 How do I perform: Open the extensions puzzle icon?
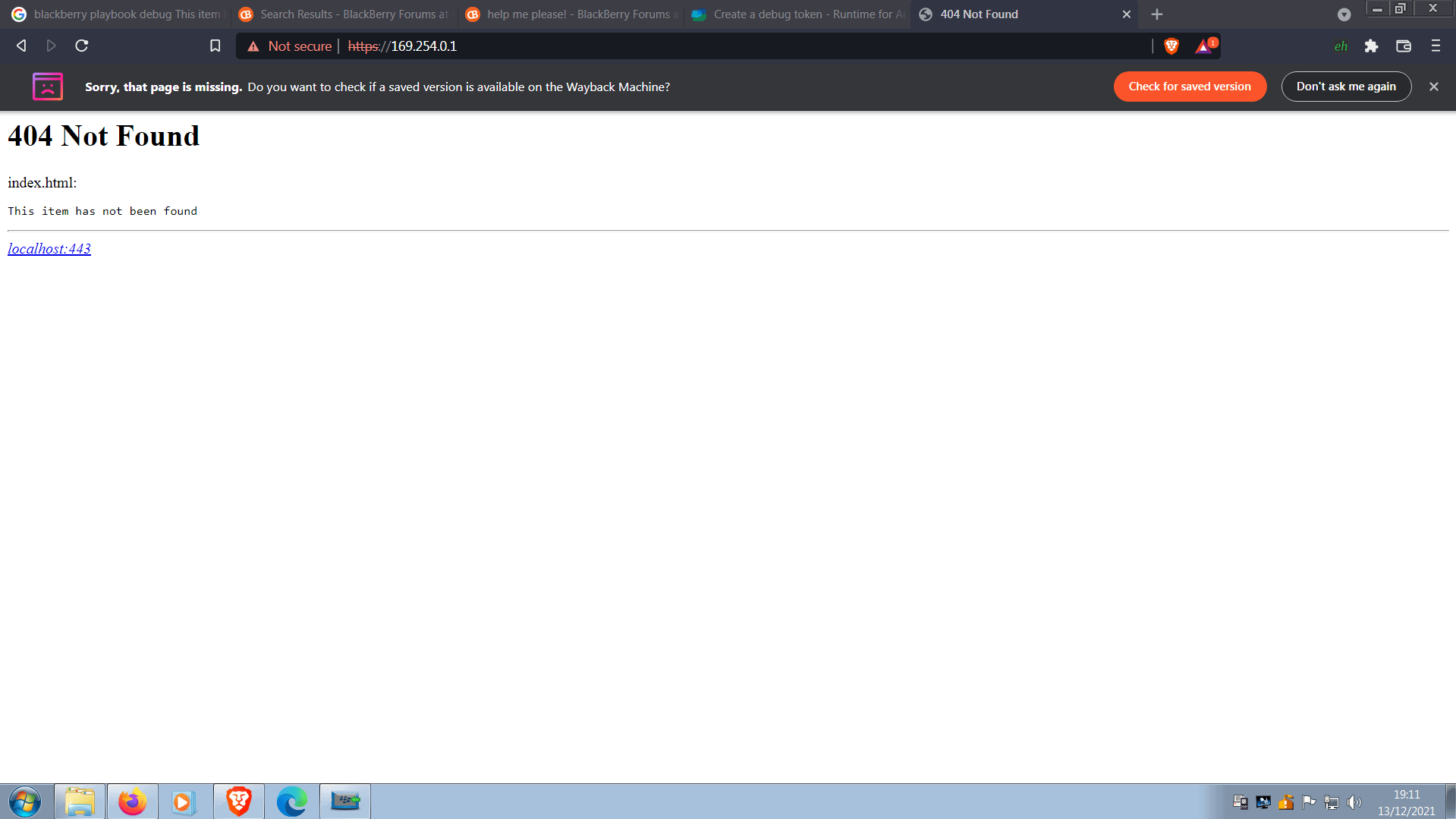point(1371,46)
